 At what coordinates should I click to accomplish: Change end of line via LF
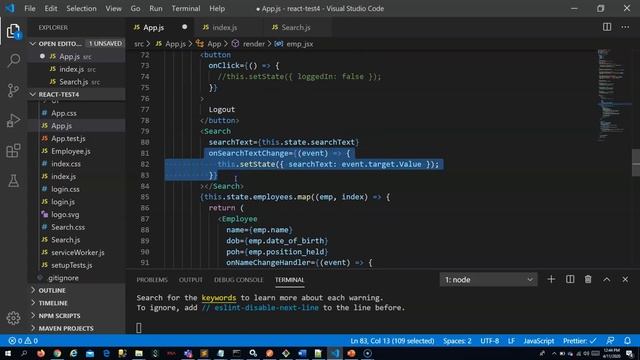click(x=511, y=341)
